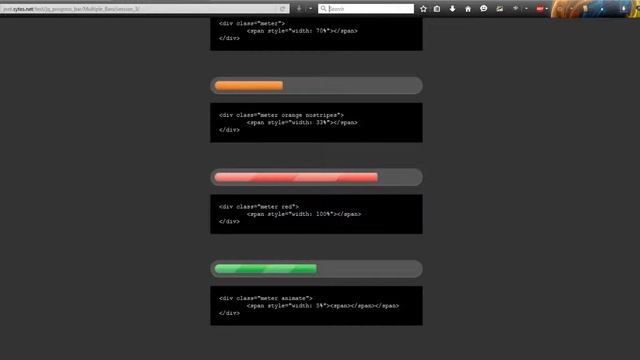Click the code text "meter orange nostripes"
The image size is (640, 360).
pos(300,115)
